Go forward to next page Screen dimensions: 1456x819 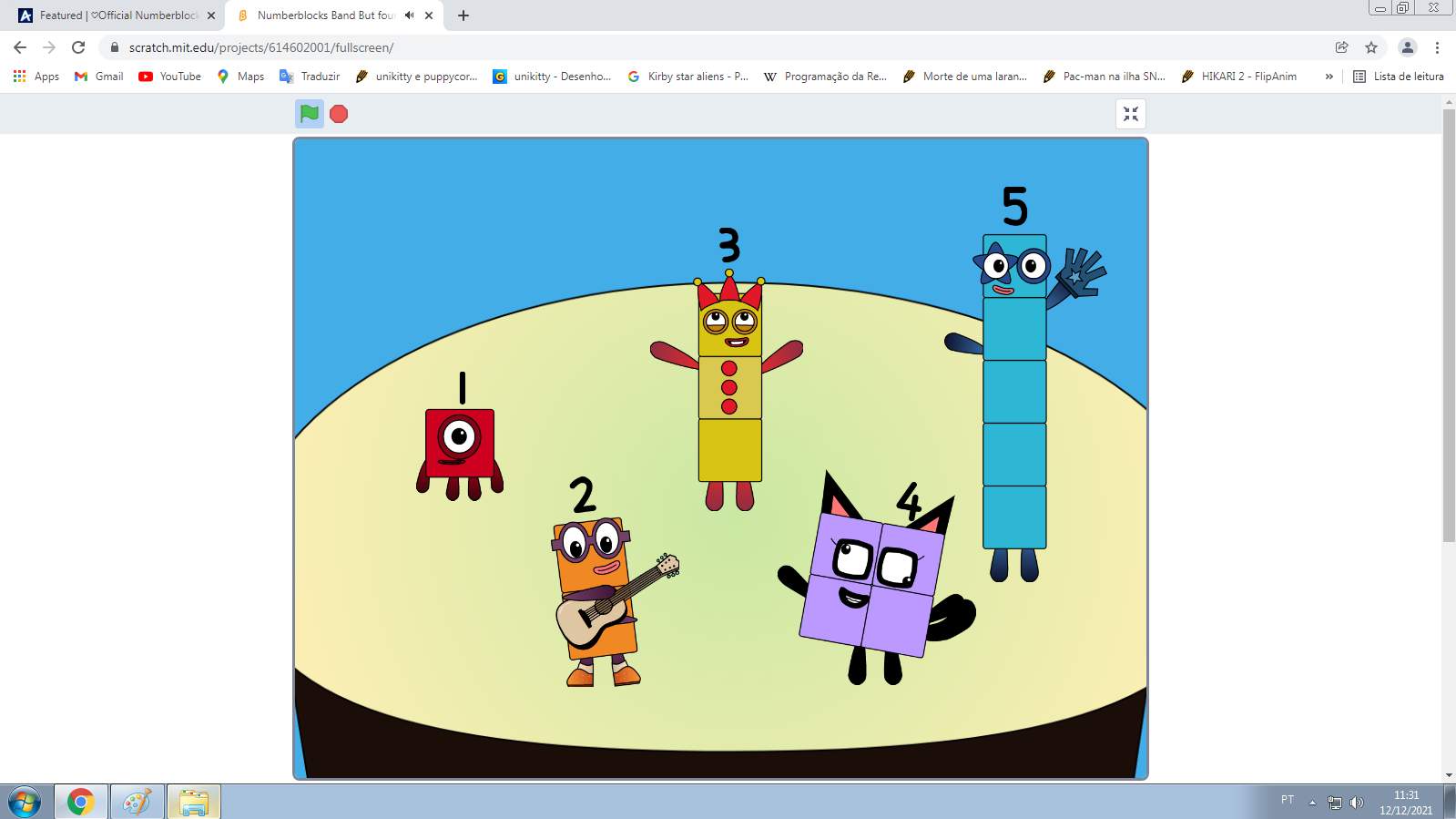49,47
